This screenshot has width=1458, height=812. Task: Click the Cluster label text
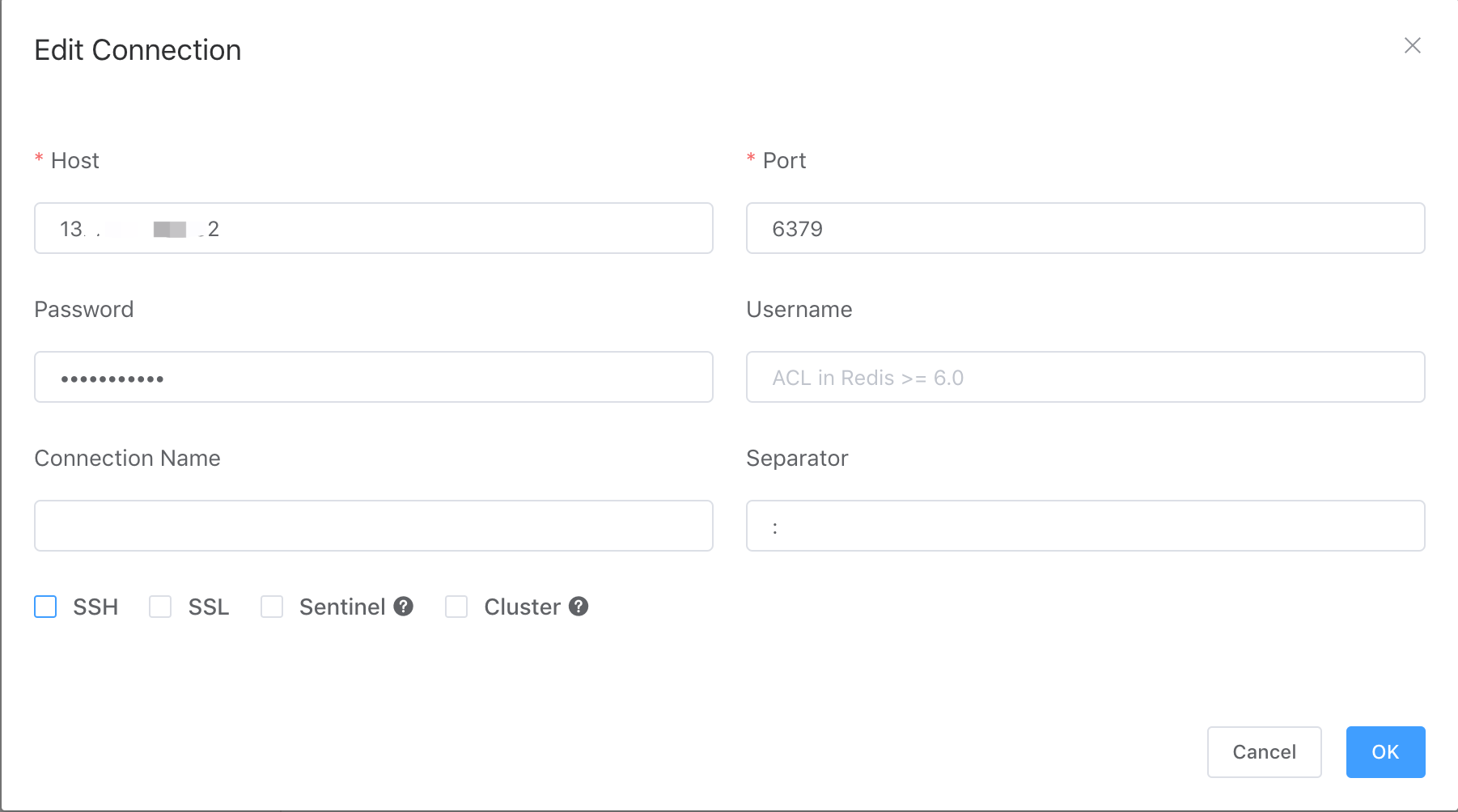[x=522, y=607]
